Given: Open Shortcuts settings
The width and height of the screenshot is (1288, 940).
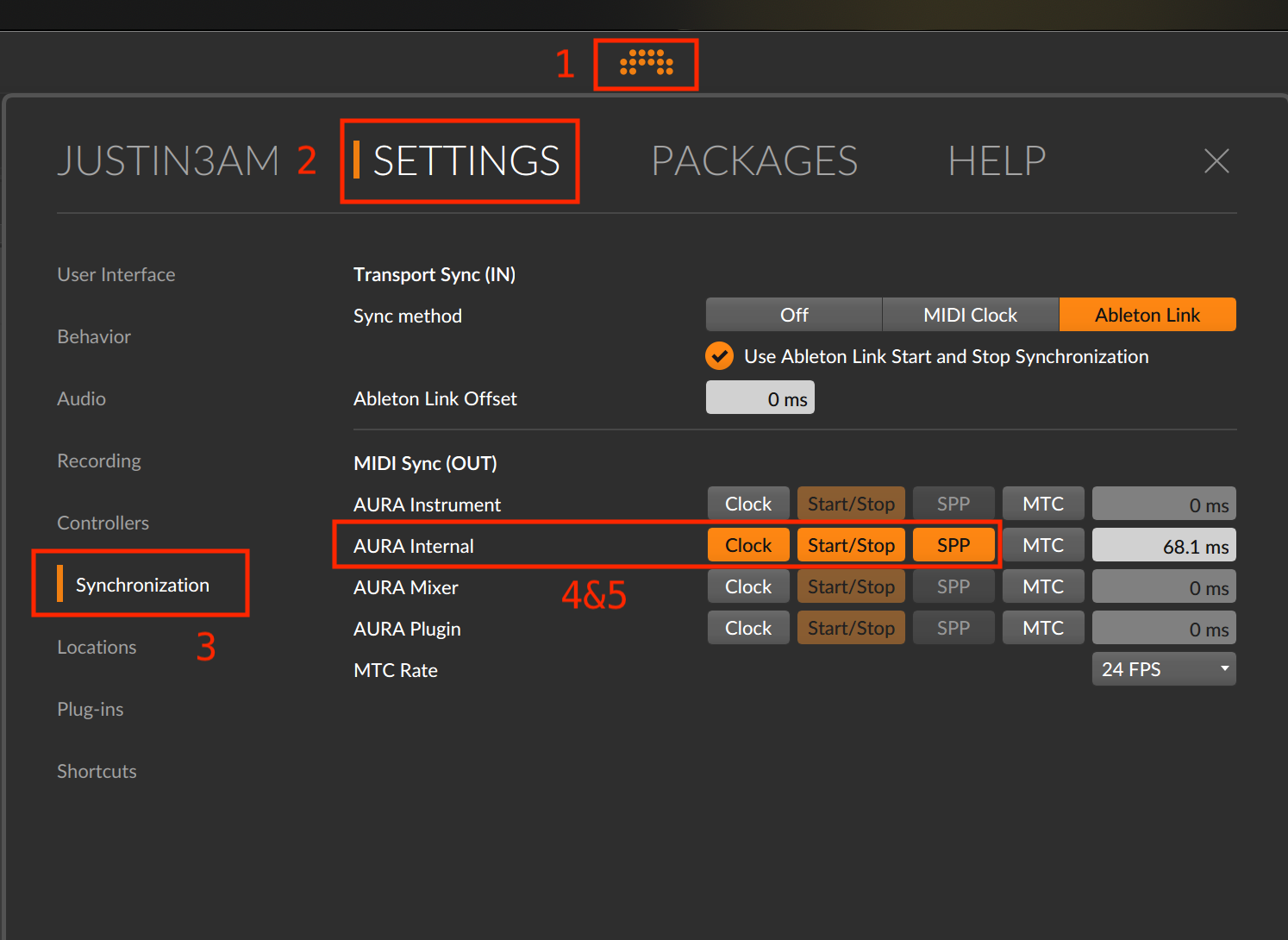Looking at the screenshot, I should click(97, 771).
